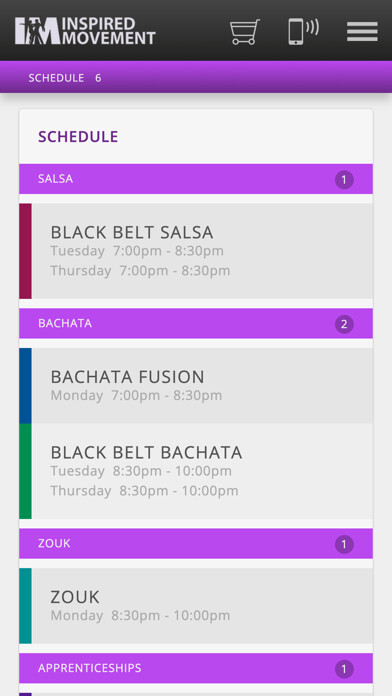
Task: Click the Apprenticeships count badge
Action: coord(344,669)
